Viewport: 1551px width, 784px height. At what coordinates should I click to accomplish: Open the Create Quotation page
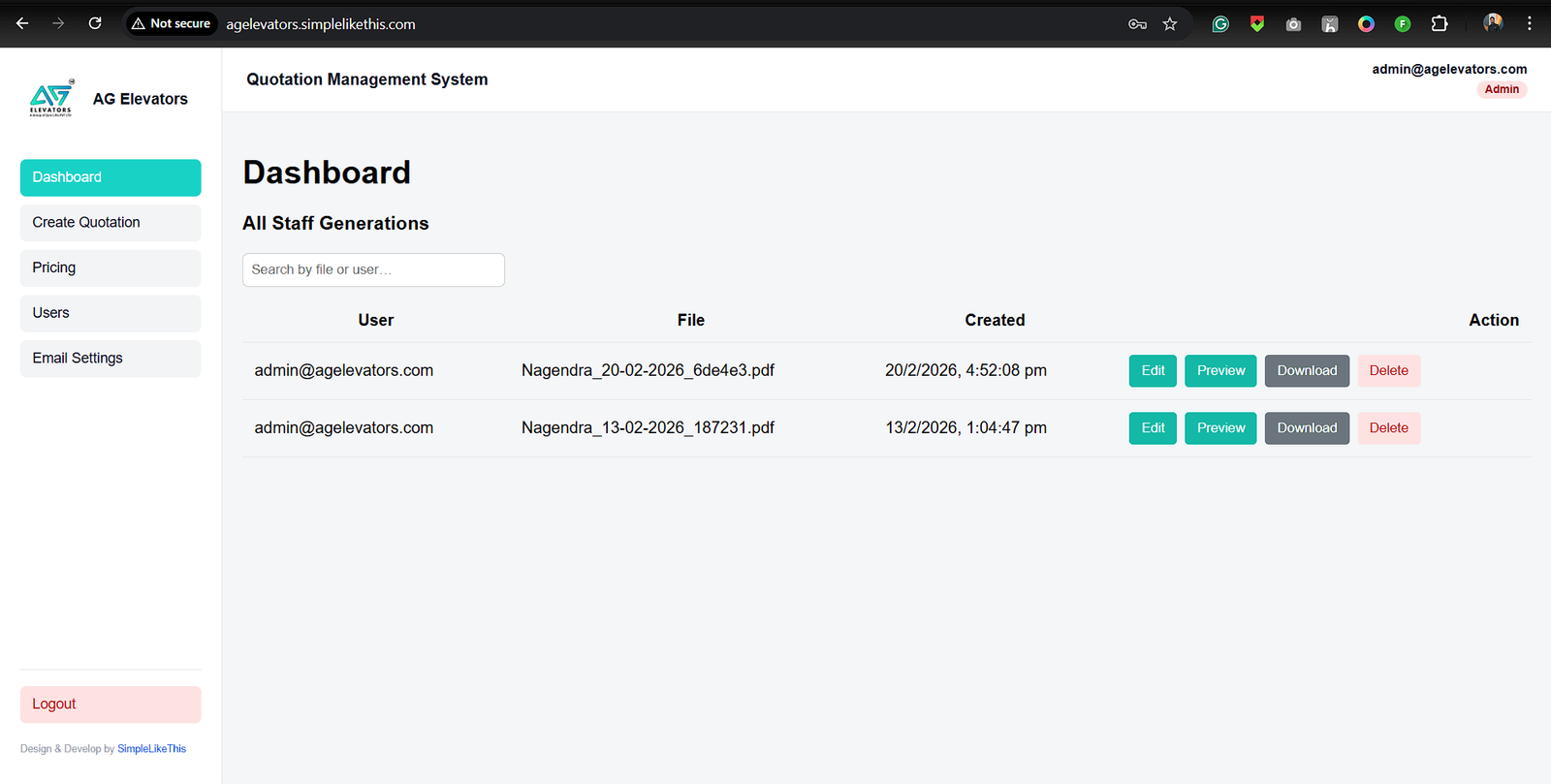(111, 223)
